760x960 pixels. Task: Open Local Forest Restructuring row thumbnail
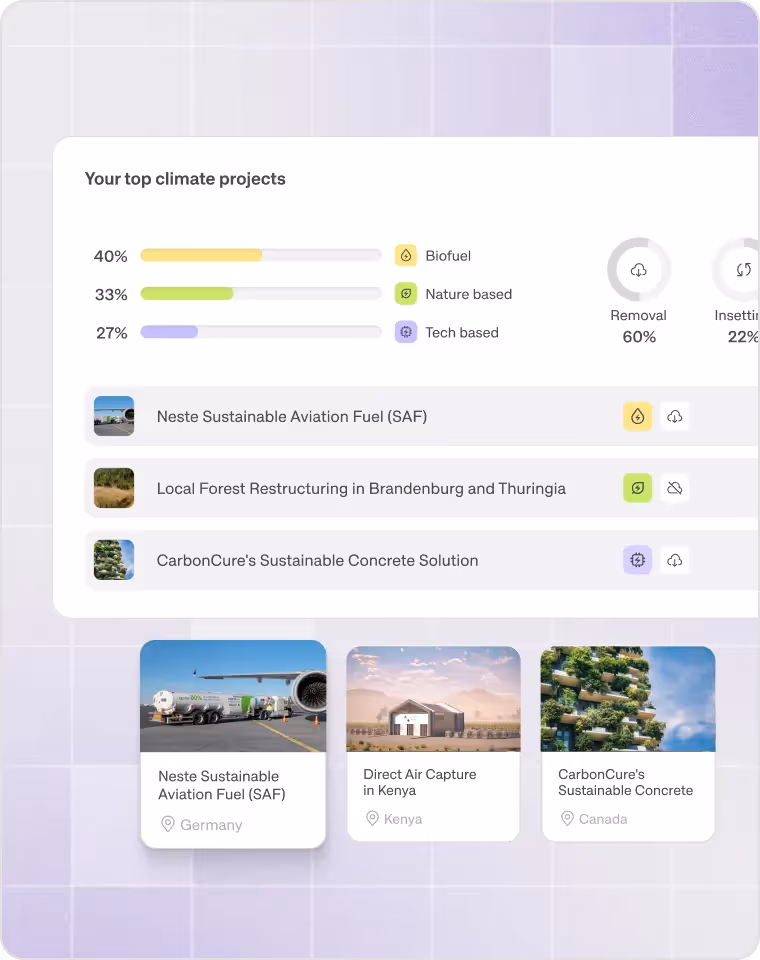click(114, 488)
